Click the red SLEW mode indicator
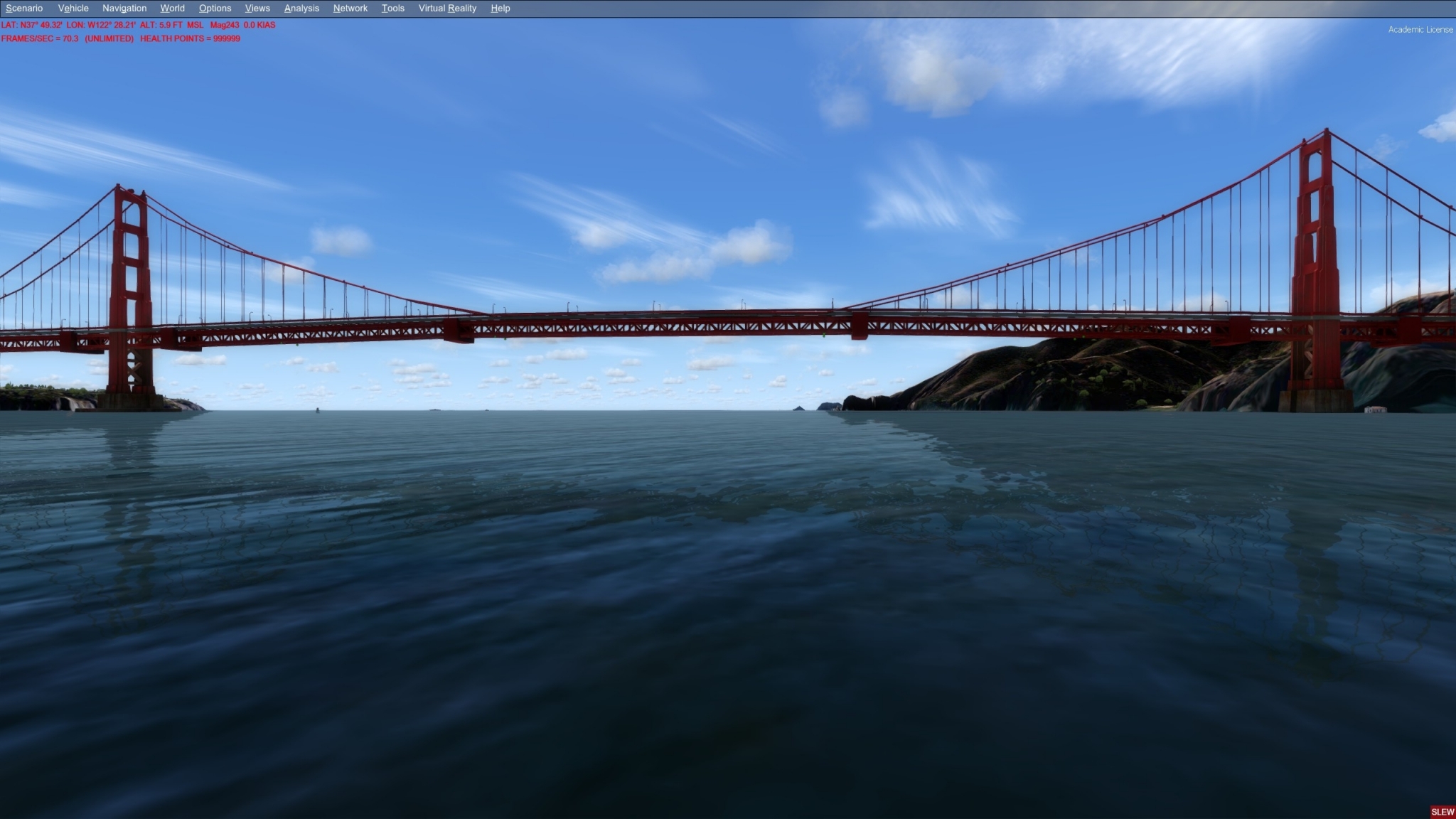 (x=1442, y=812)
